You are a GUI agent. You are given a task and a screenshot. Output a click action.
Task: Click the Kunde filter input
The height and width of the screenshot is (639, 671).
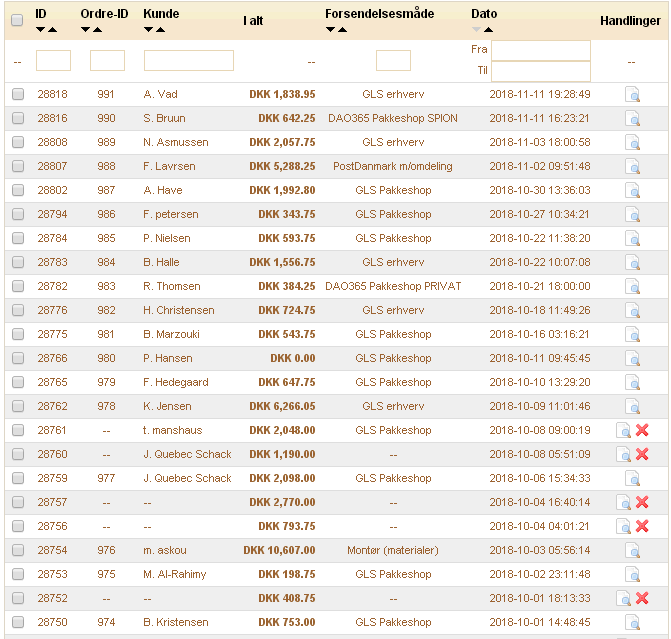point(189,60)
